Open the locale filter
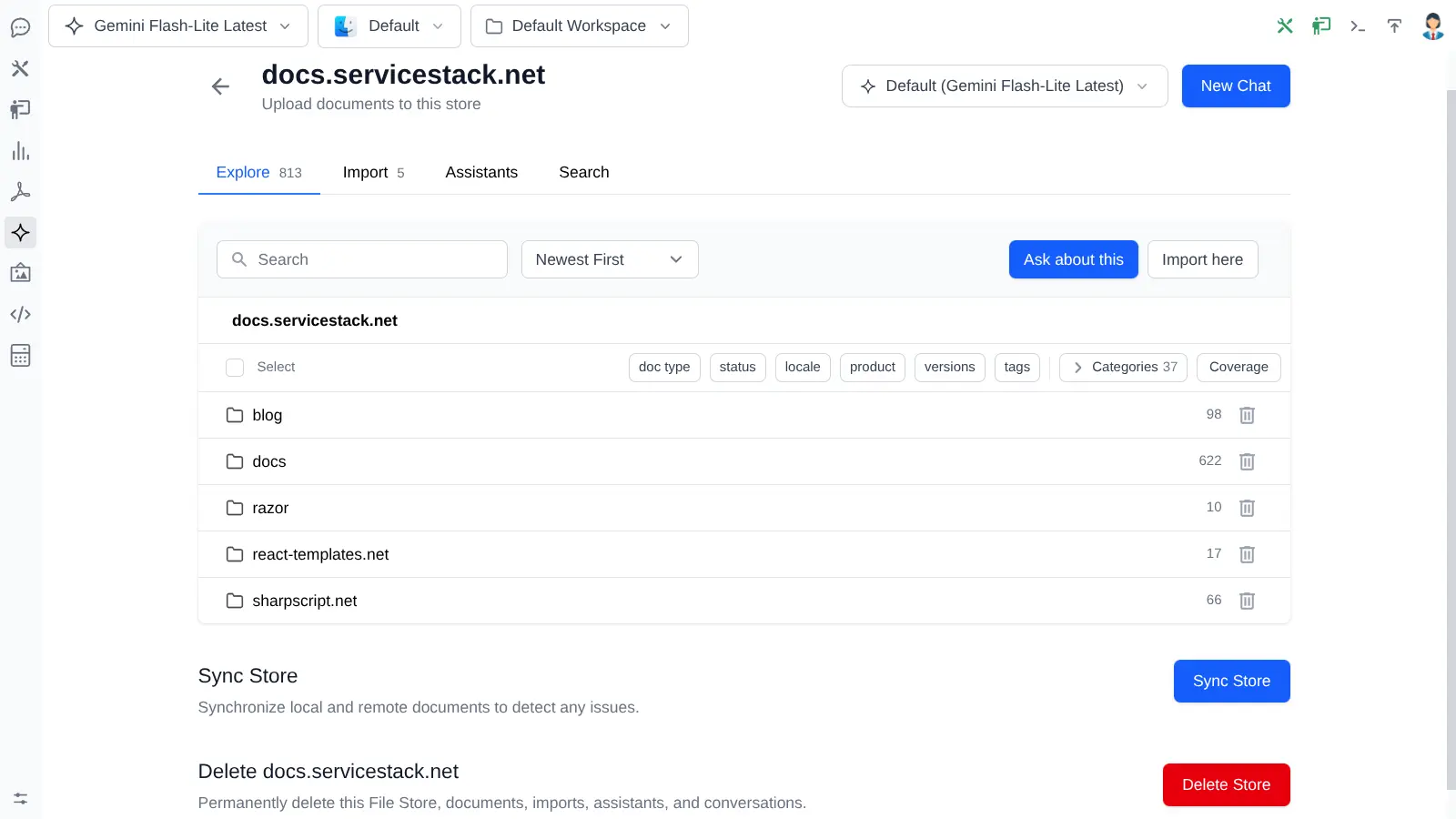This screenshot has width=1456, height=819. pyautogui.click(x=803, y=368)
